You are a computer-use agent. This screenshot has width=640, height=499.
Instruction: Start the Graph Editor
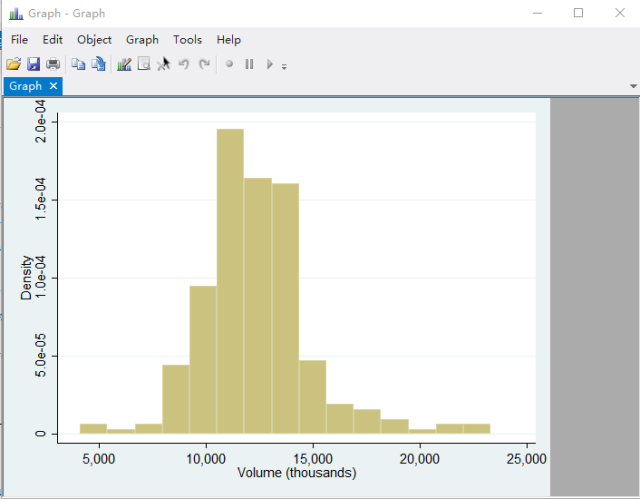pos(124,64)
